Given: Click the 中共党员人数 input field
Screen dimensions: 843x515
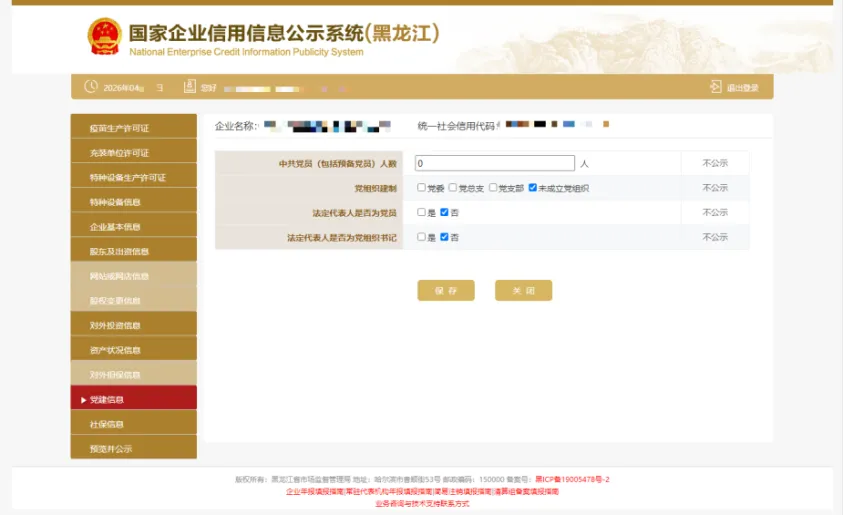Looking at the screenshot, I should (x=495, y=163).
